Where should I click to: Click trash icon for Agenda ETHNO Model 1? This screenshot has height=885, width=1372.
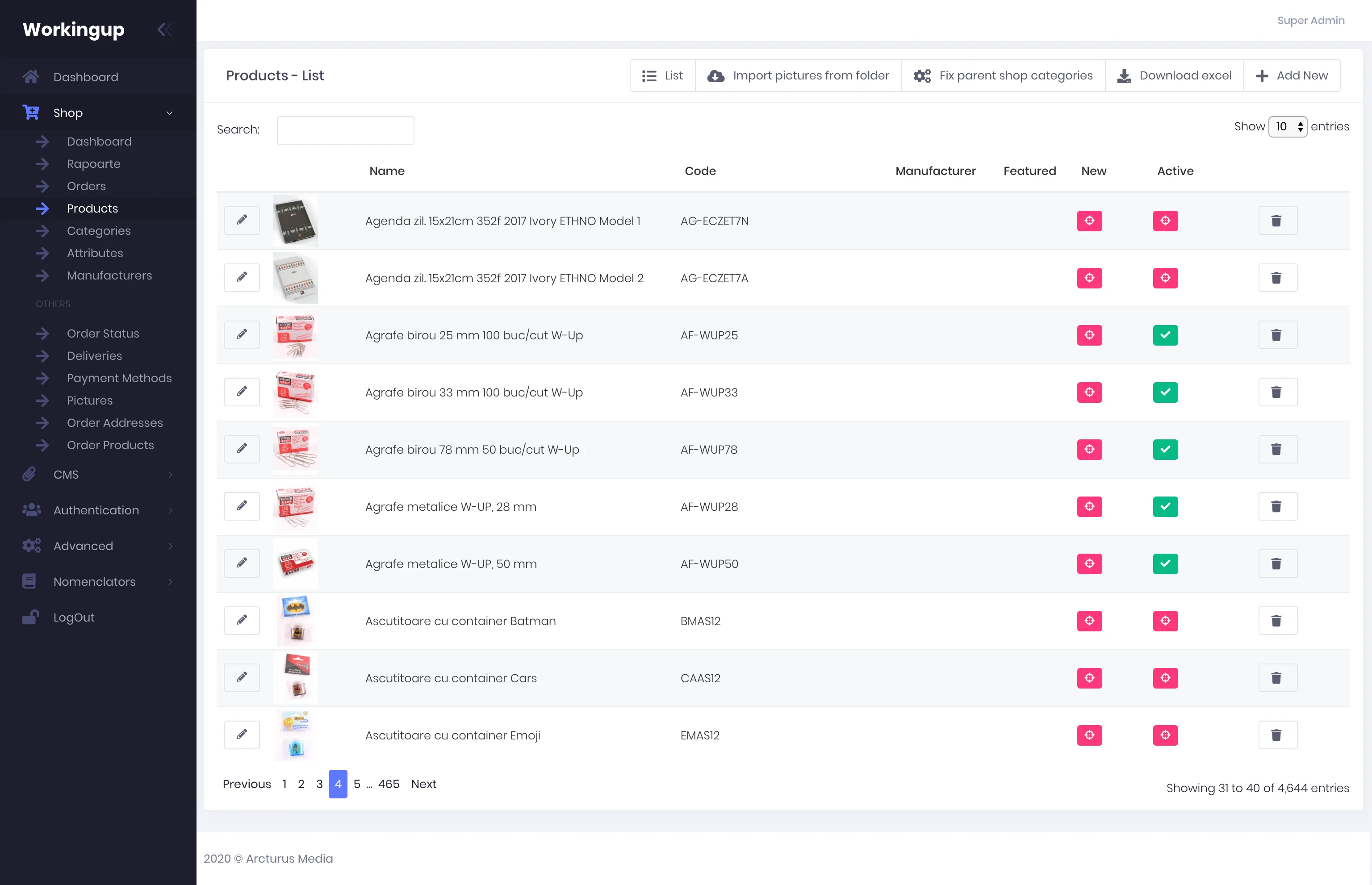(x=1277, y=221)
